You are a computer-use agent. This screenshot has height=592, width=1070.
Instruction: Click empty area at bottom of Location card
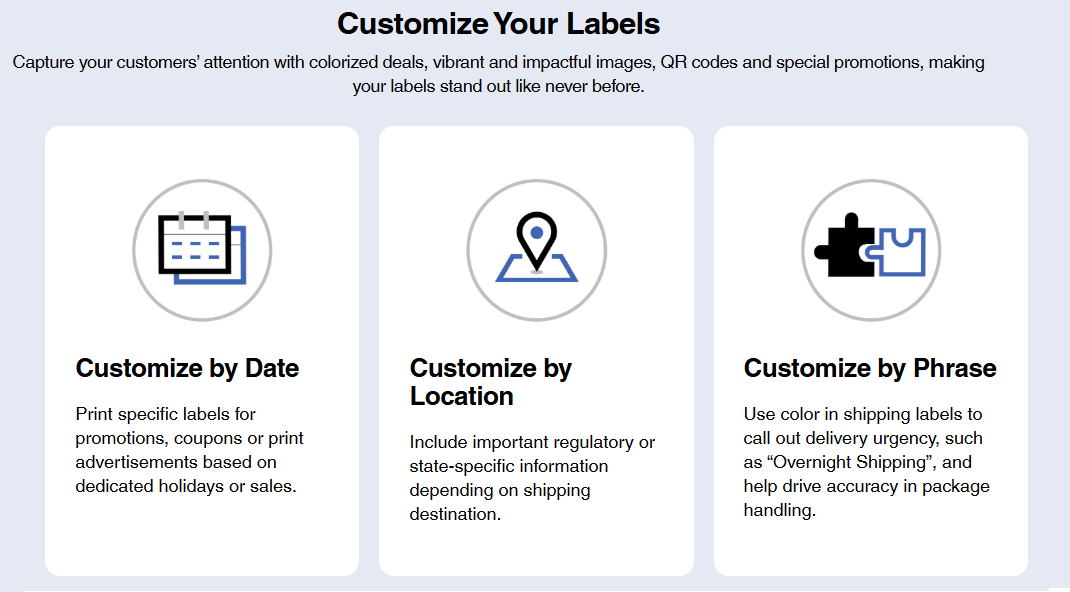pyautogui.click(x=536, y=551)
